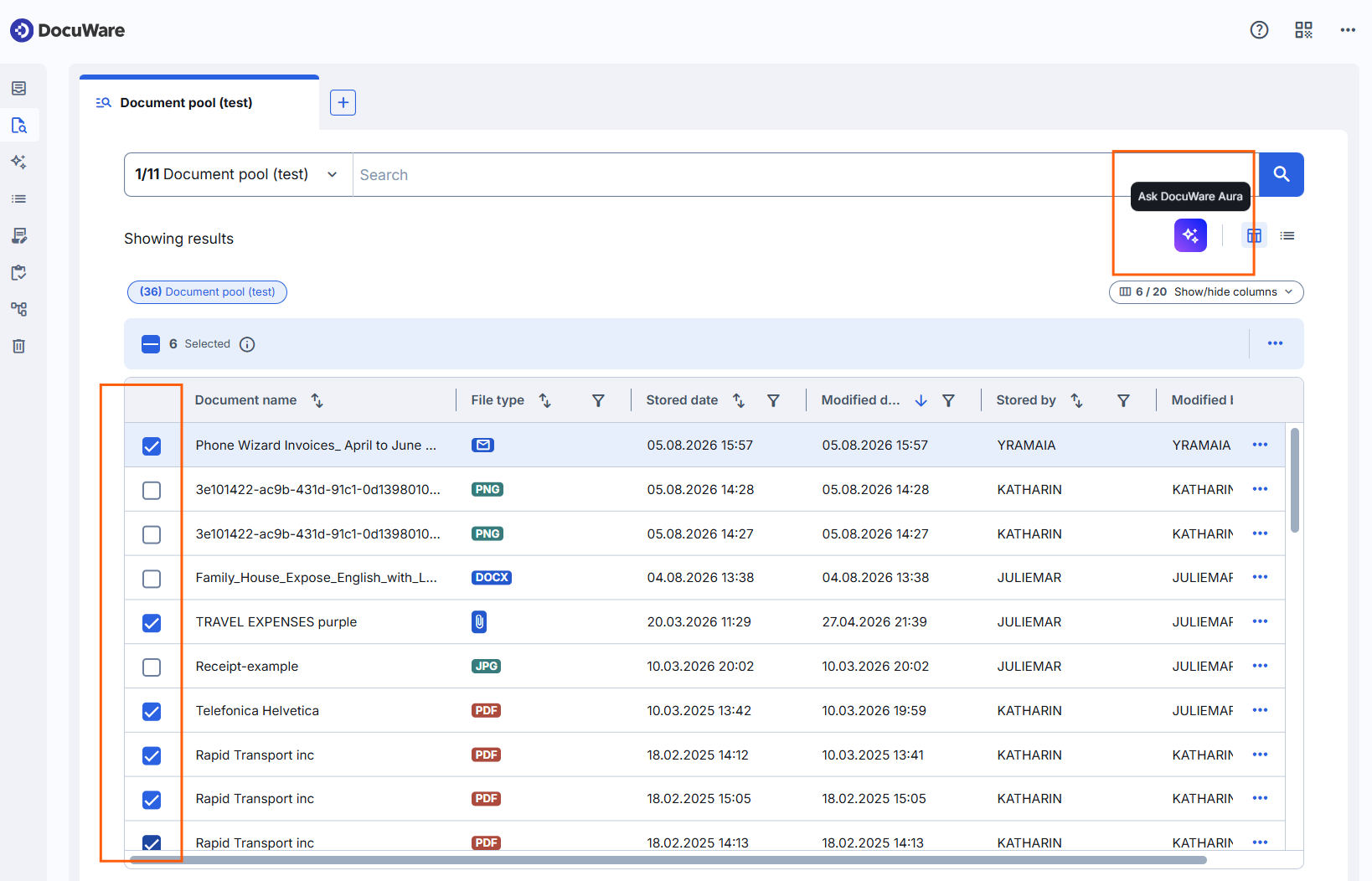Open the help icon in header
This screenshot has height=881, width=1372.
1259,30
